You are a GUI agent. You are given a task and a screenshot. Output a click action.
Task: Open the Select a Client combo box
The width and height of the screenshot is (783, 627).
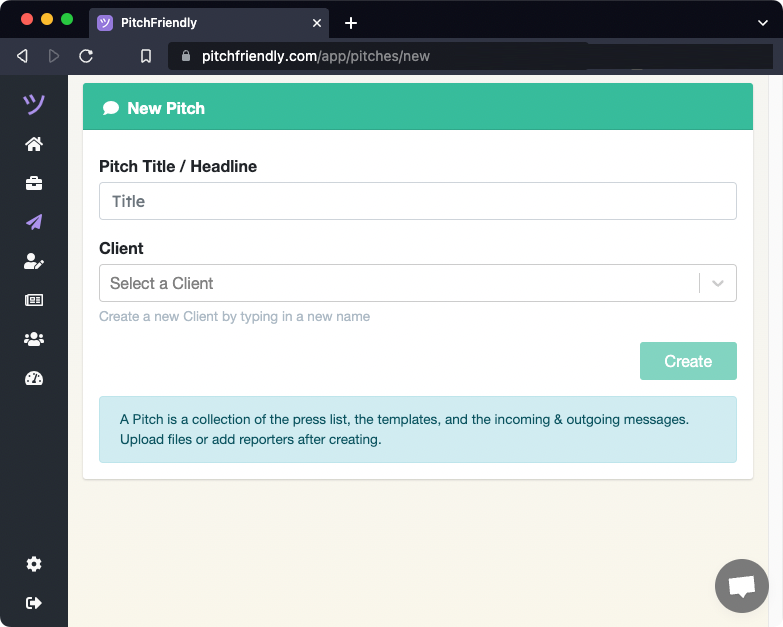(400, 283)
